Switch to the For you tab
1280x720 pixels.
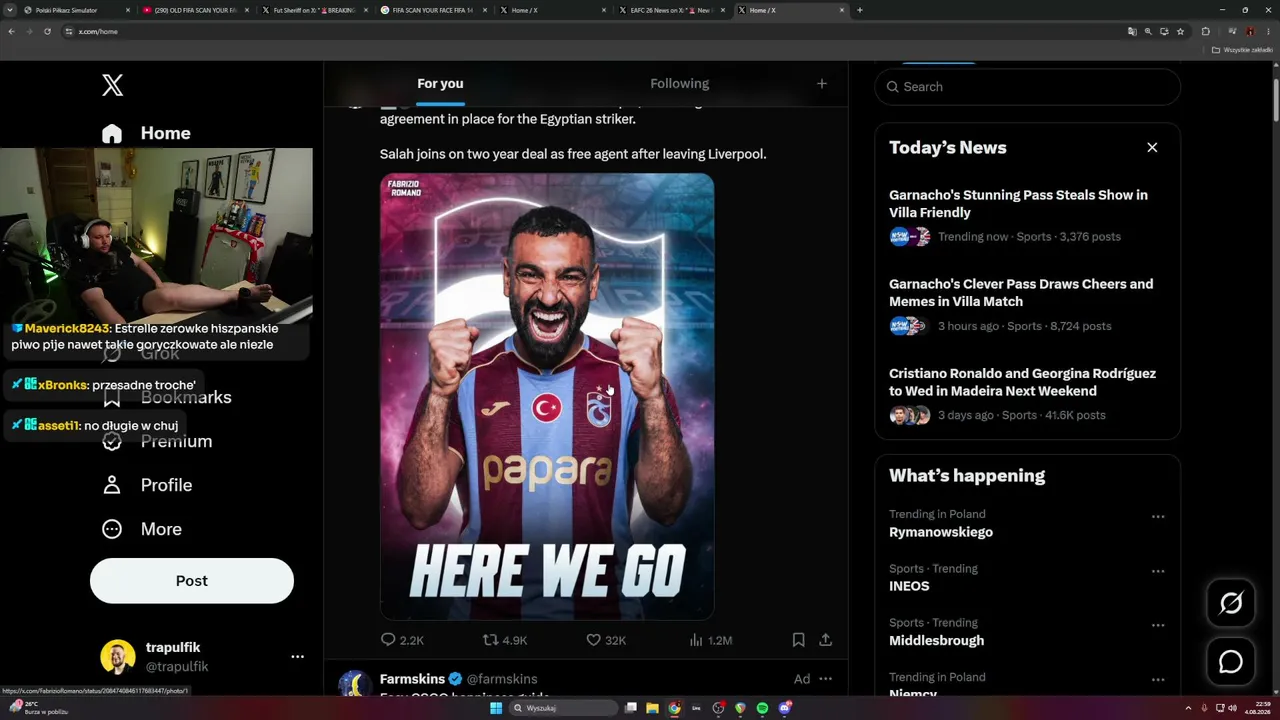pos(440,84)
